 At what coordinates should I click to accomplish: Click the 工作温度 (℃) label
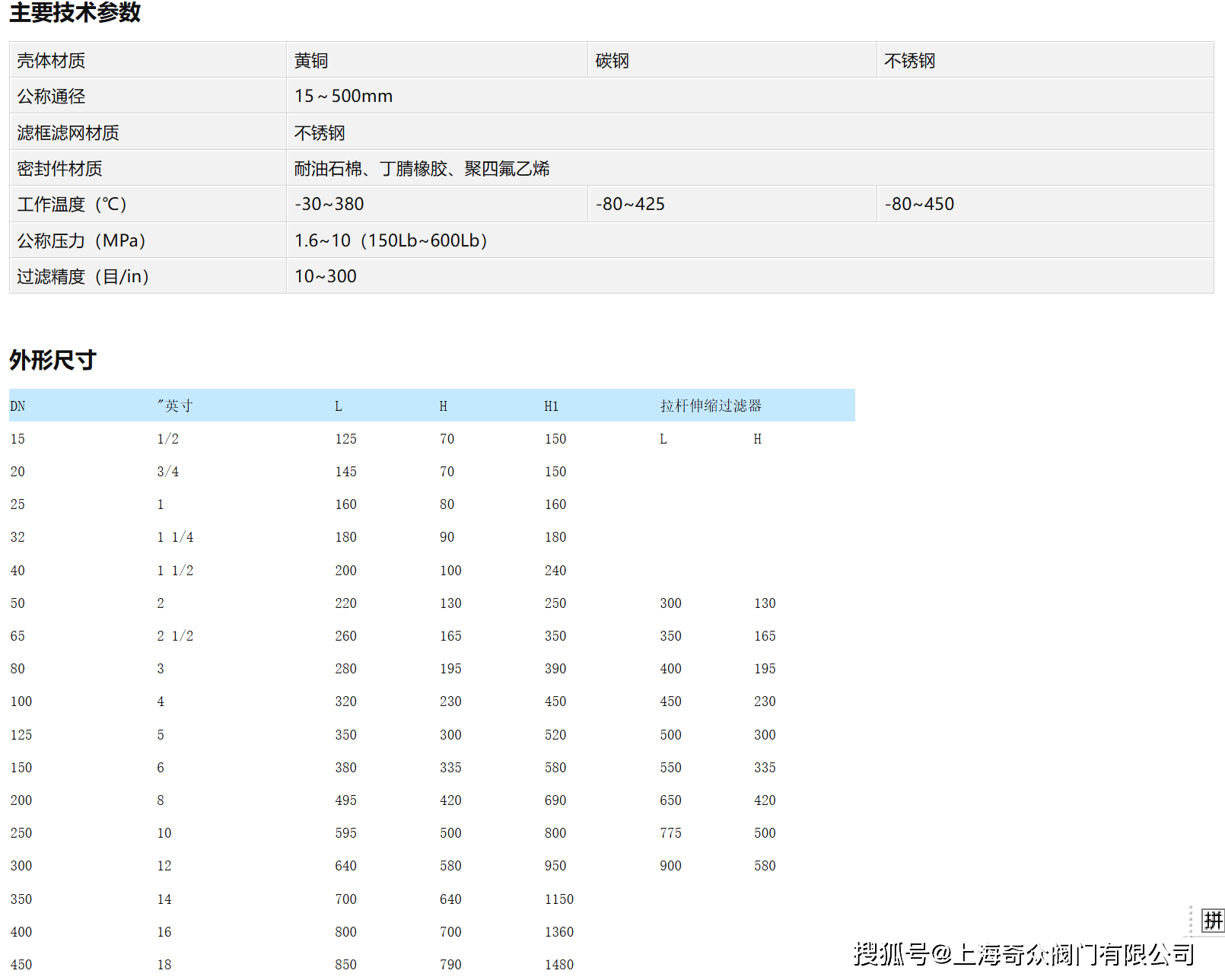coord(72,204)
